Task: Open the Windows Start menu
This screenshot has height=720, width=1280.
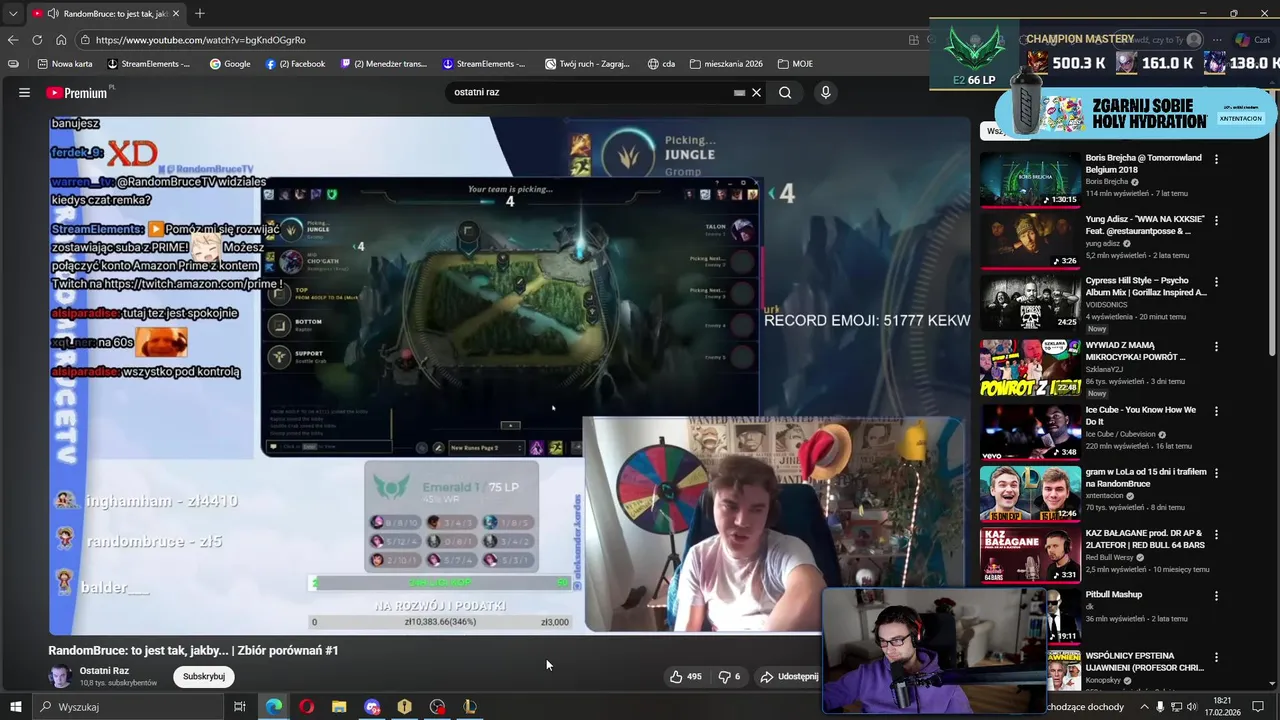Action: [15, 707]
